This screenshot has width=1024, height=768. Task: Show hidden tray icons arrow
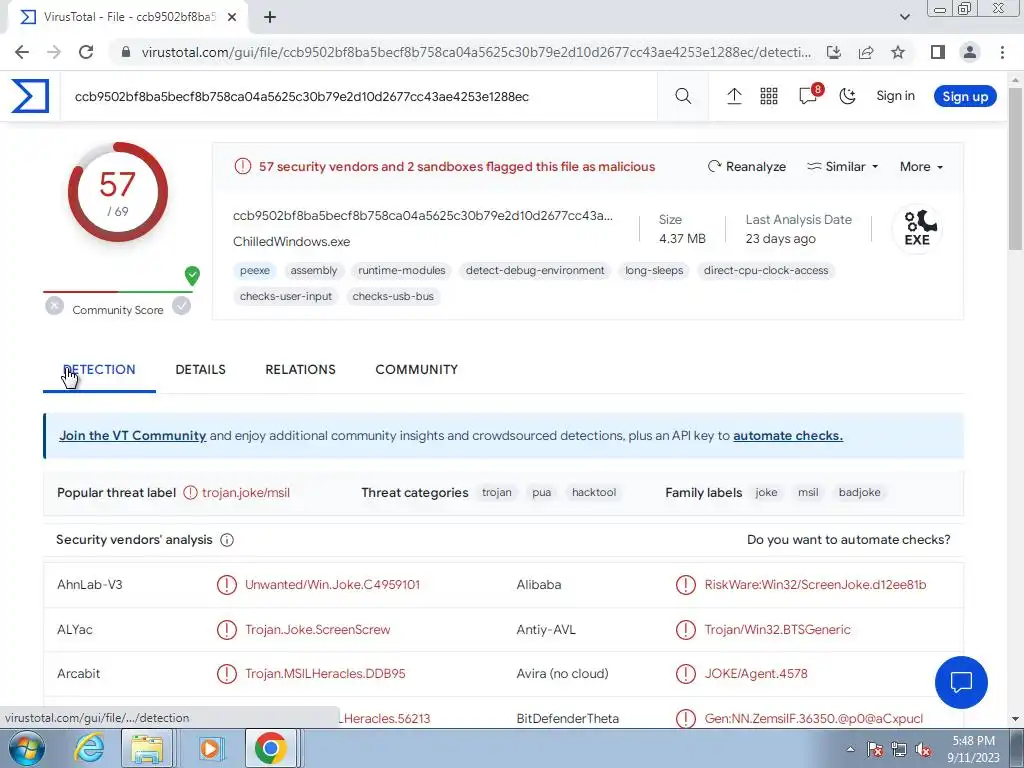850,749
